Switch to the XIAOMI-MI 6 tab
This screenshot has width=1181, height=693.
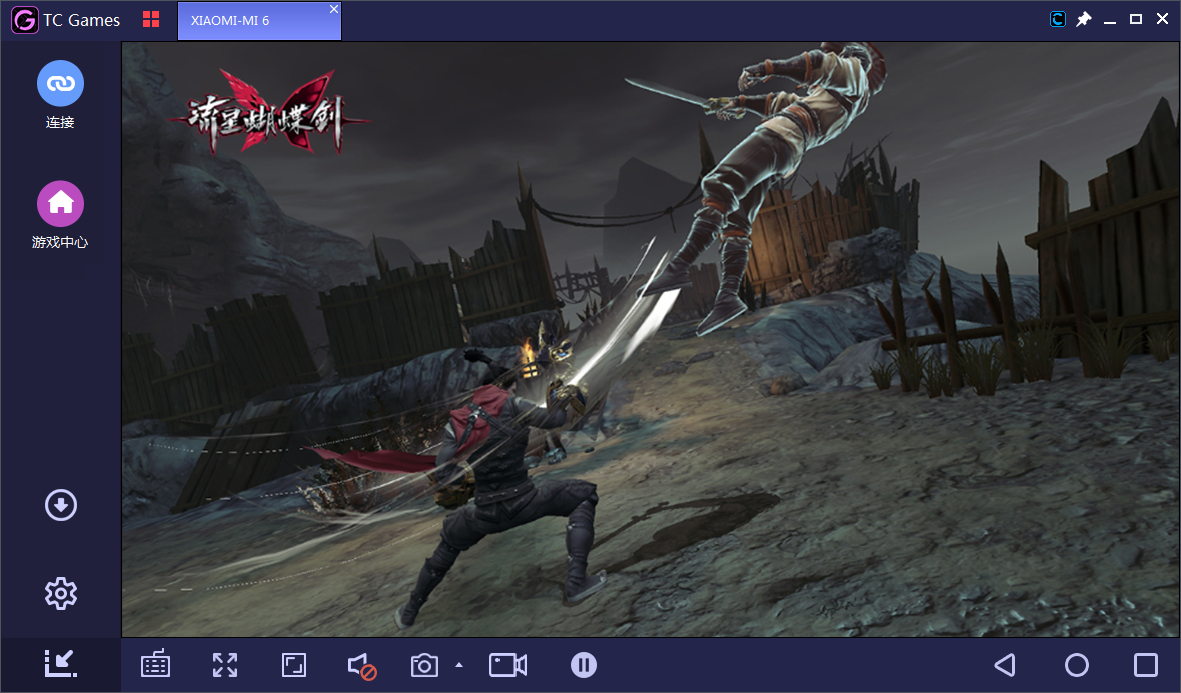coord(259,21)
